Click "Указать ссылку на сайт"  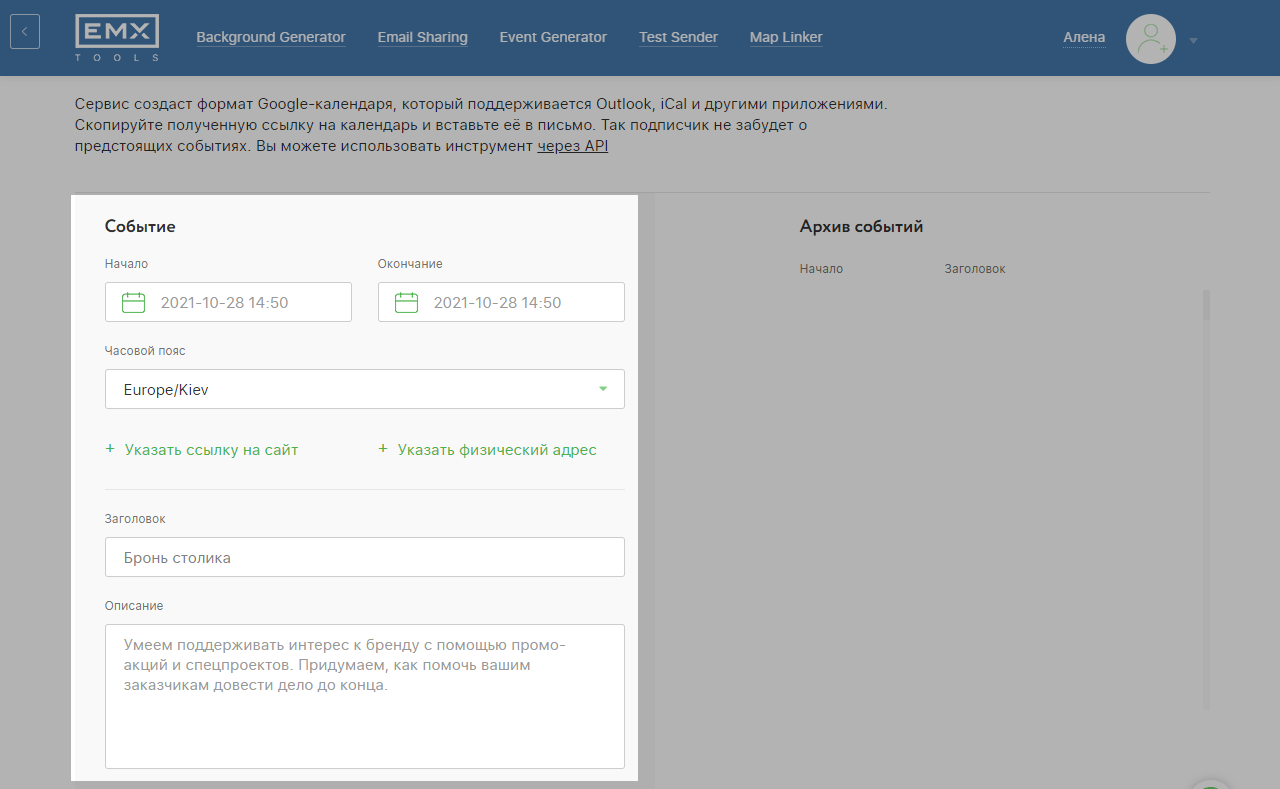[211, 450]
